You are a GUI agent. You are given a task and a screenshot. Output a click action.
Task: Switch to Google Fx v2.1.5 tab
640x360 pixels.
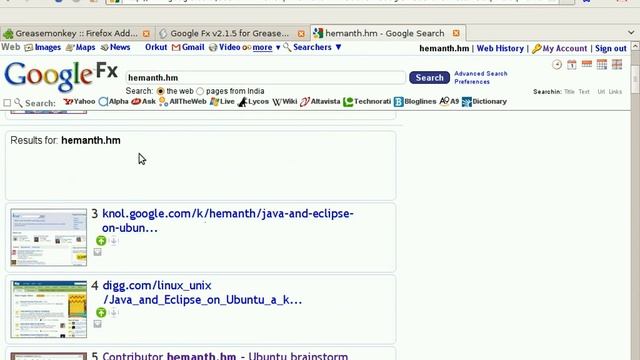(x=229, y=33)
